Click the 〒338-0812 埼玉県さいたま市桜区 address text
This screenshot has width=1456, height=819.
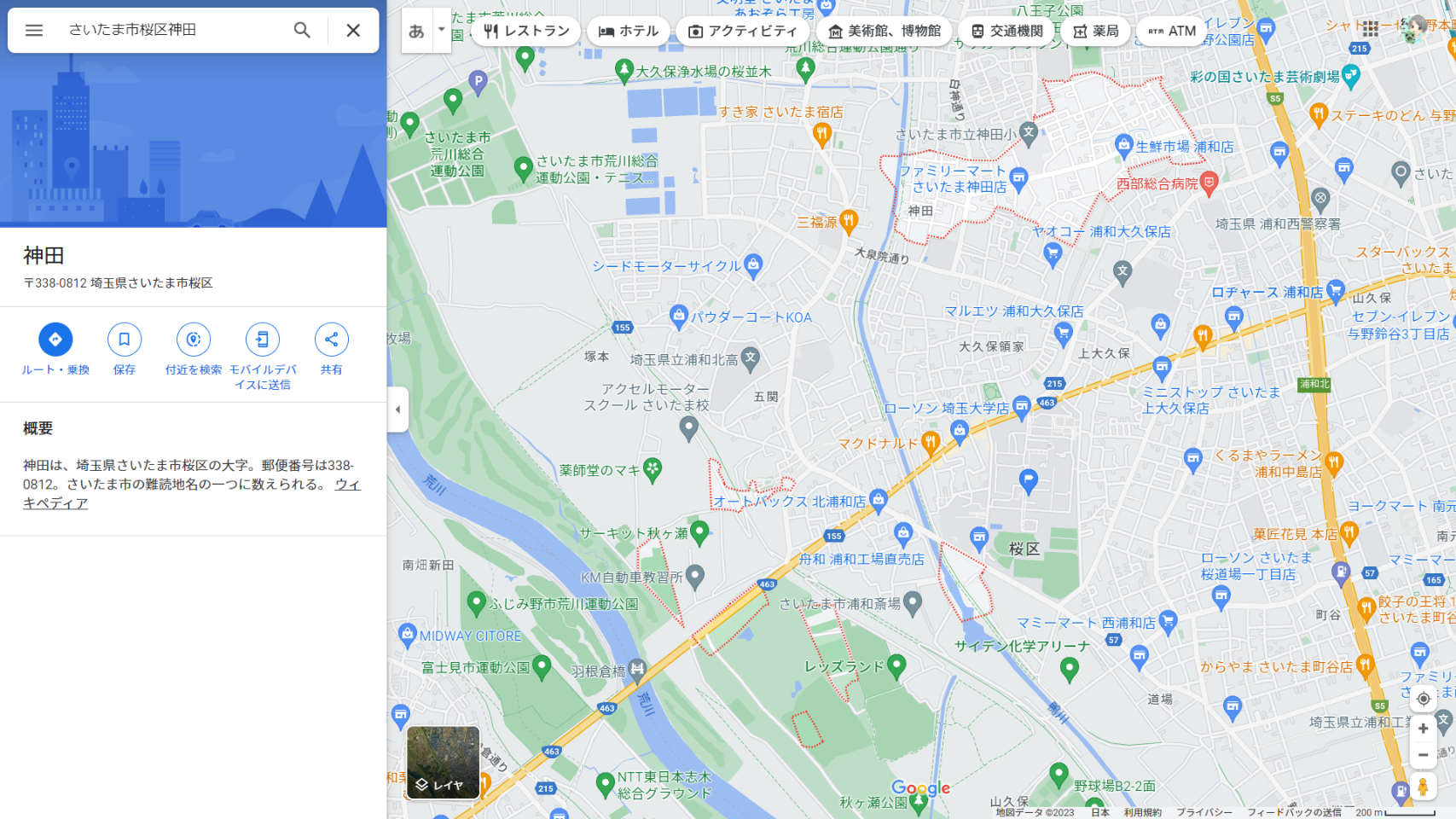118,283
